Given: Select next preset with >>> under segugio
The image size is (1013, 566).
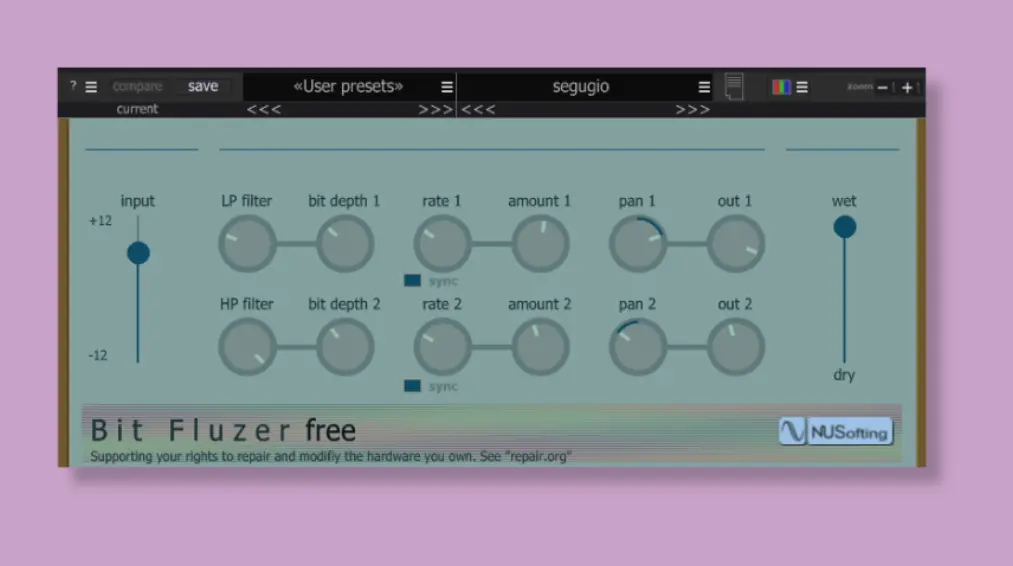Looking at the screenshot, I should click(x=693, y=110).
